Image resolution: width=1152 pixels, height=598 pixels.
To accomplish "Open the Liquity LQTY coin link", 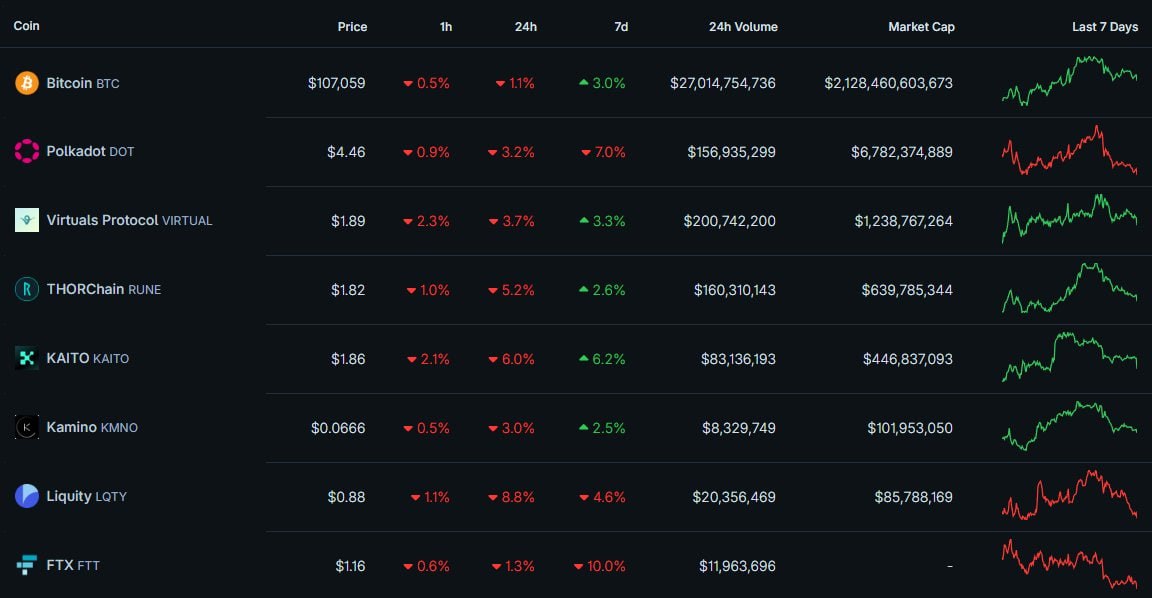I will [87, 497].
